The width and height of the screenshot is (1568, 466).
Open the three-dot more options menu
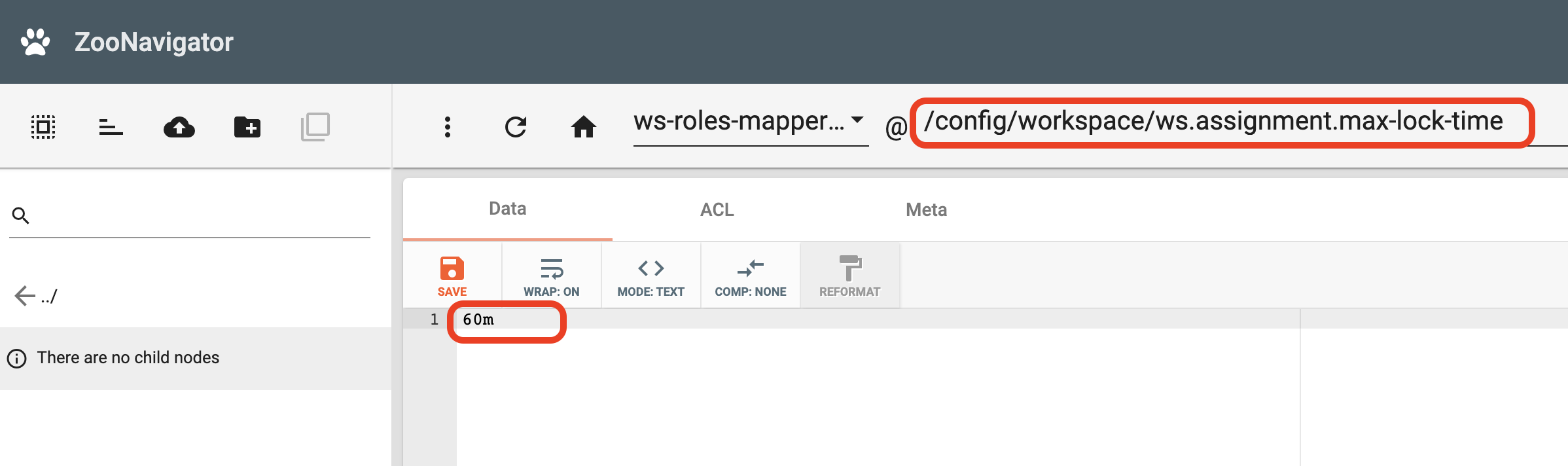[x=448, y=126]
